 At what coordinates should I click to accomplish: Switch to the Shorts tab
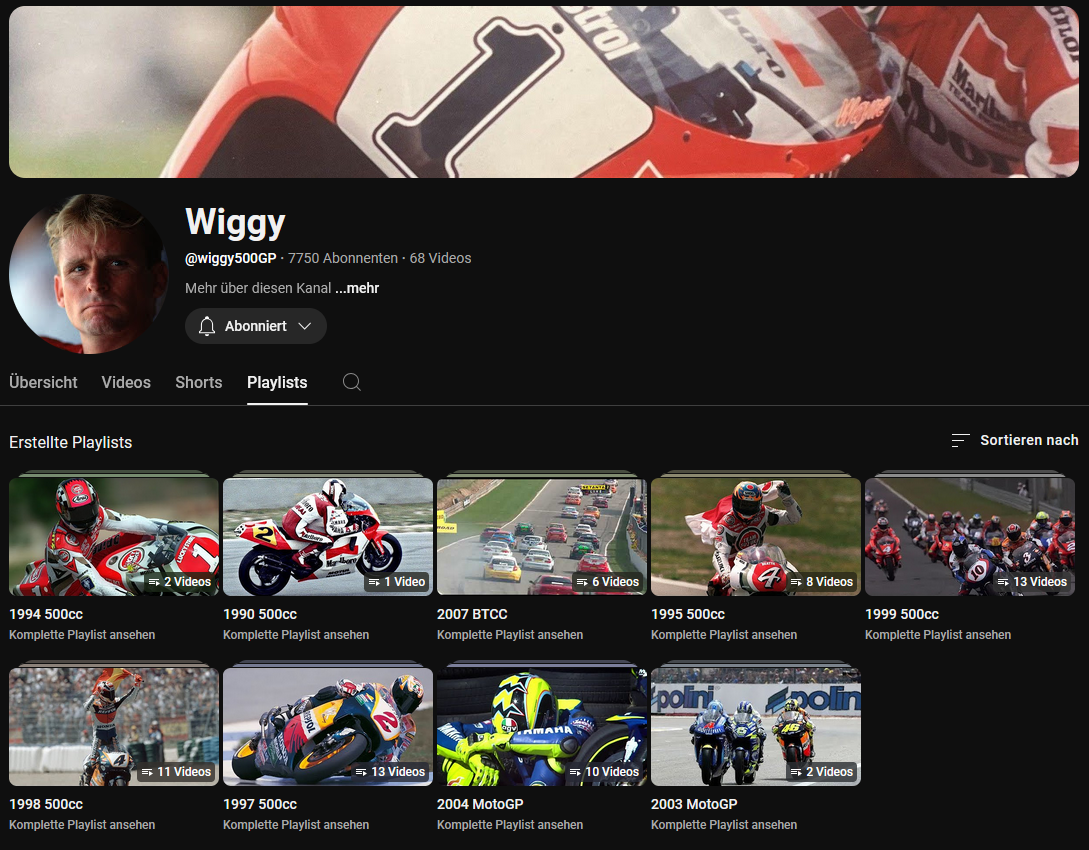[x=199, y=382]
